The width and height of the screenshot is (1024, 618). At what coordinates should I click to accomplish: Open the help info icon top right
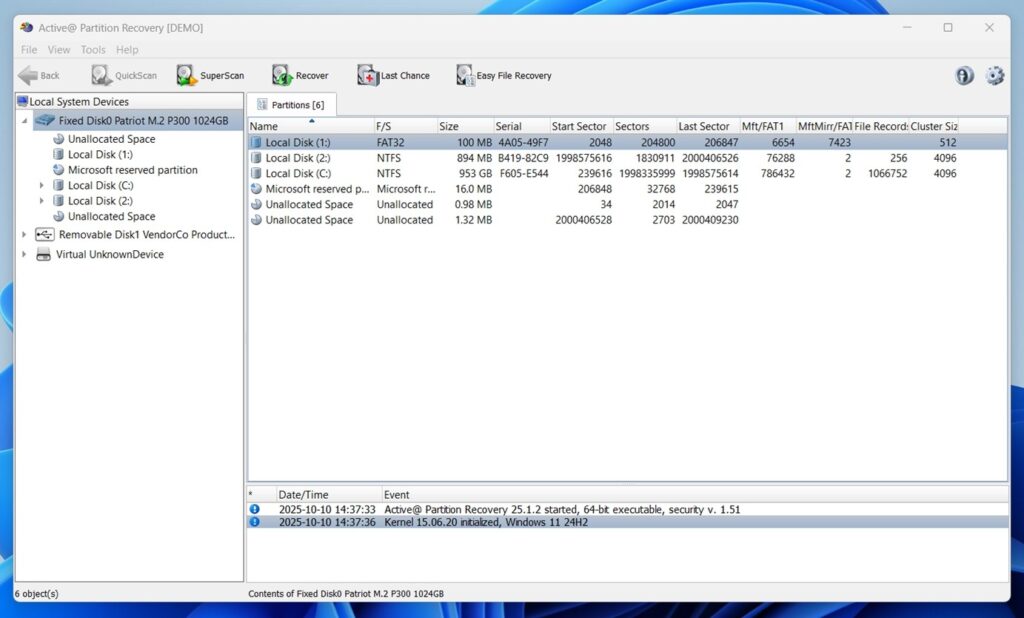962,75
